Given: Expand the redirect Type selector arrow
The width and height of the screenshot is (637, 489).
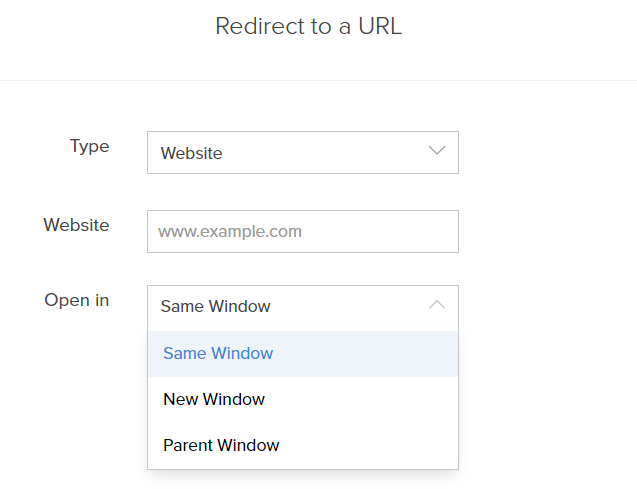Looking at the screenshot, I should click(x=436, y=152).
